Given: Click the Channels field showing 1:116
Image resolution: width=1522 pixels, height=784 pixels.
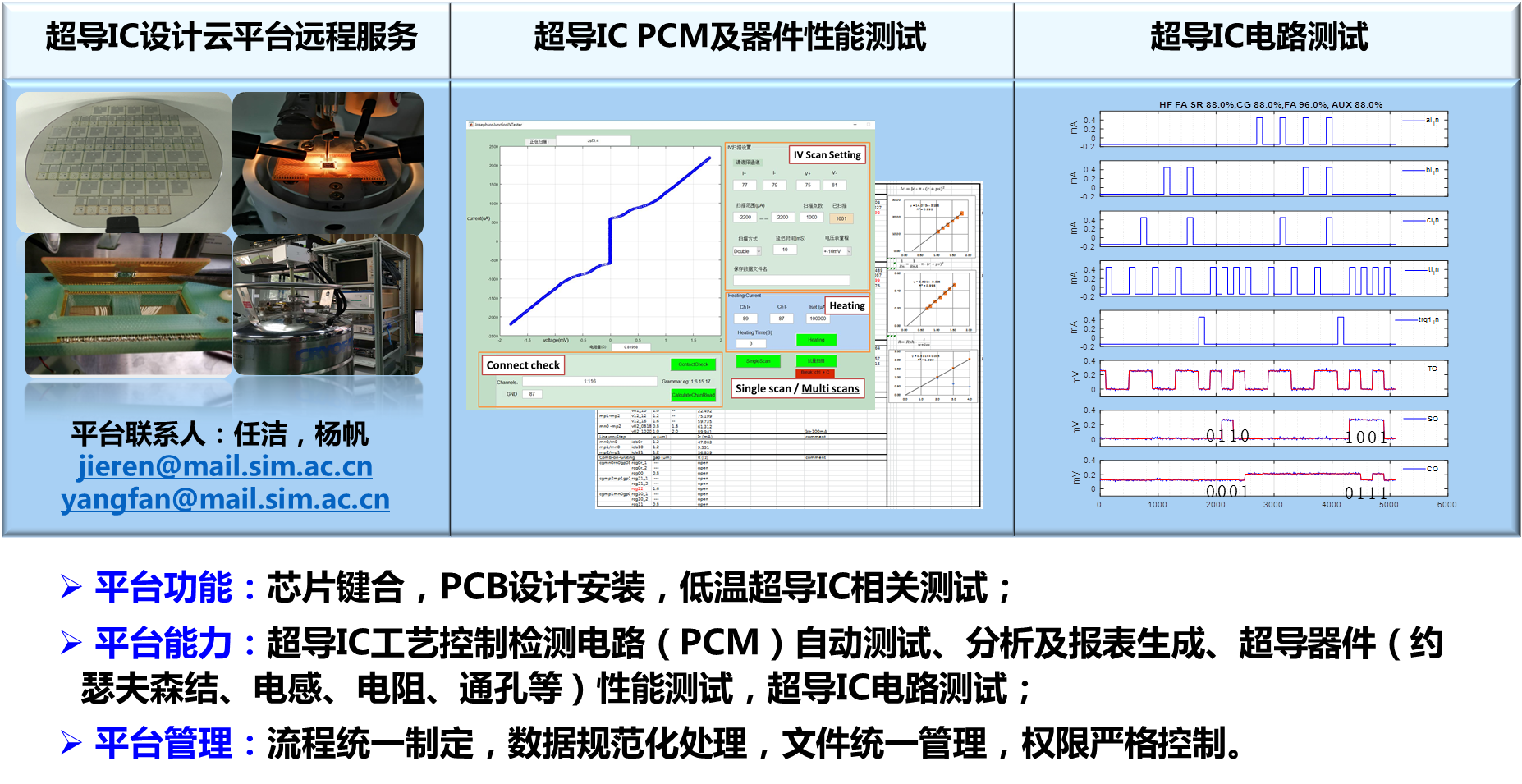Looking at the screenshot, I should point(589,382).
